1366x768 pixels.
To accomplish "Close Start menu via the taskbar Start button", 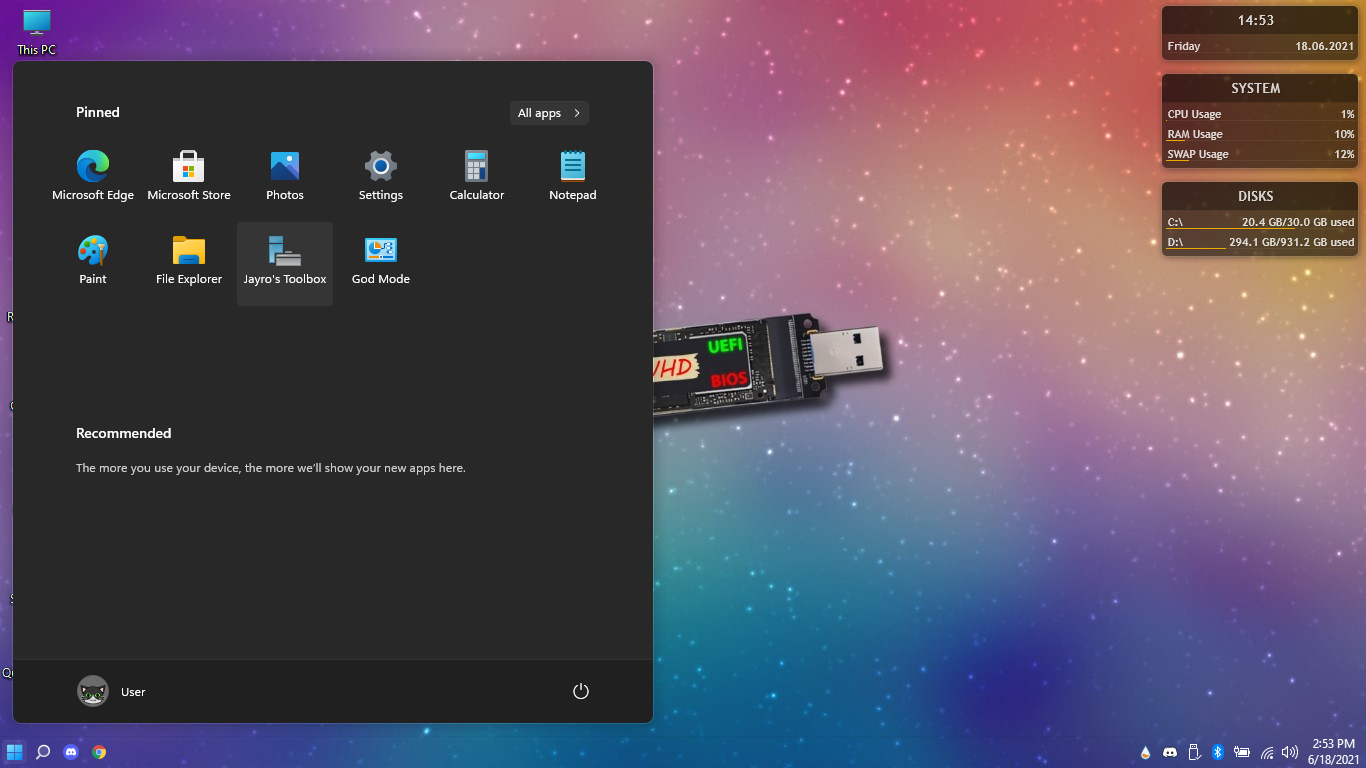I will [x=15, y=752].
